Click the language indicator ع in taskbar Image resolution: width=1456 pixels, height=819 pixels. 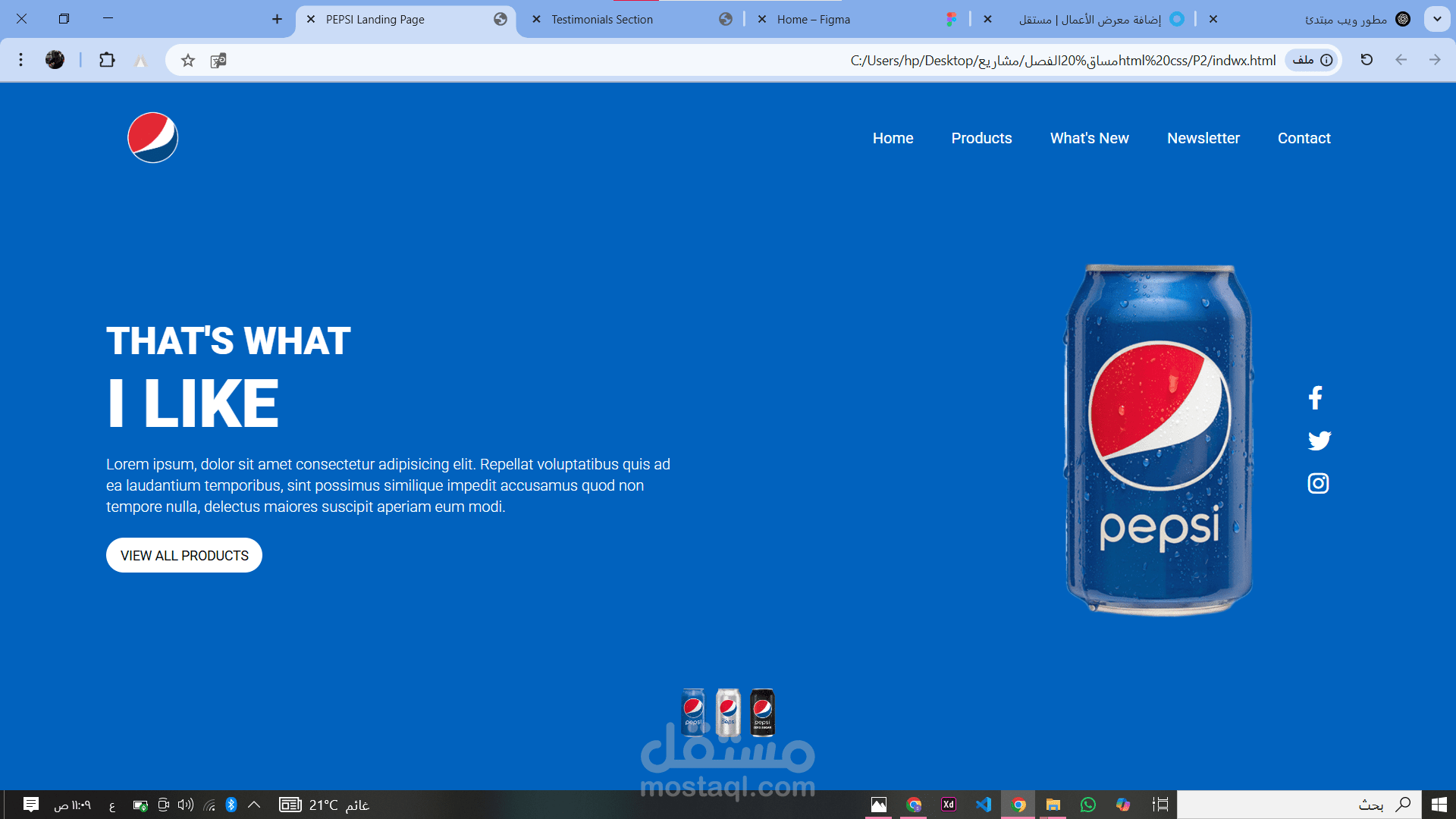[x=112, y=806]
